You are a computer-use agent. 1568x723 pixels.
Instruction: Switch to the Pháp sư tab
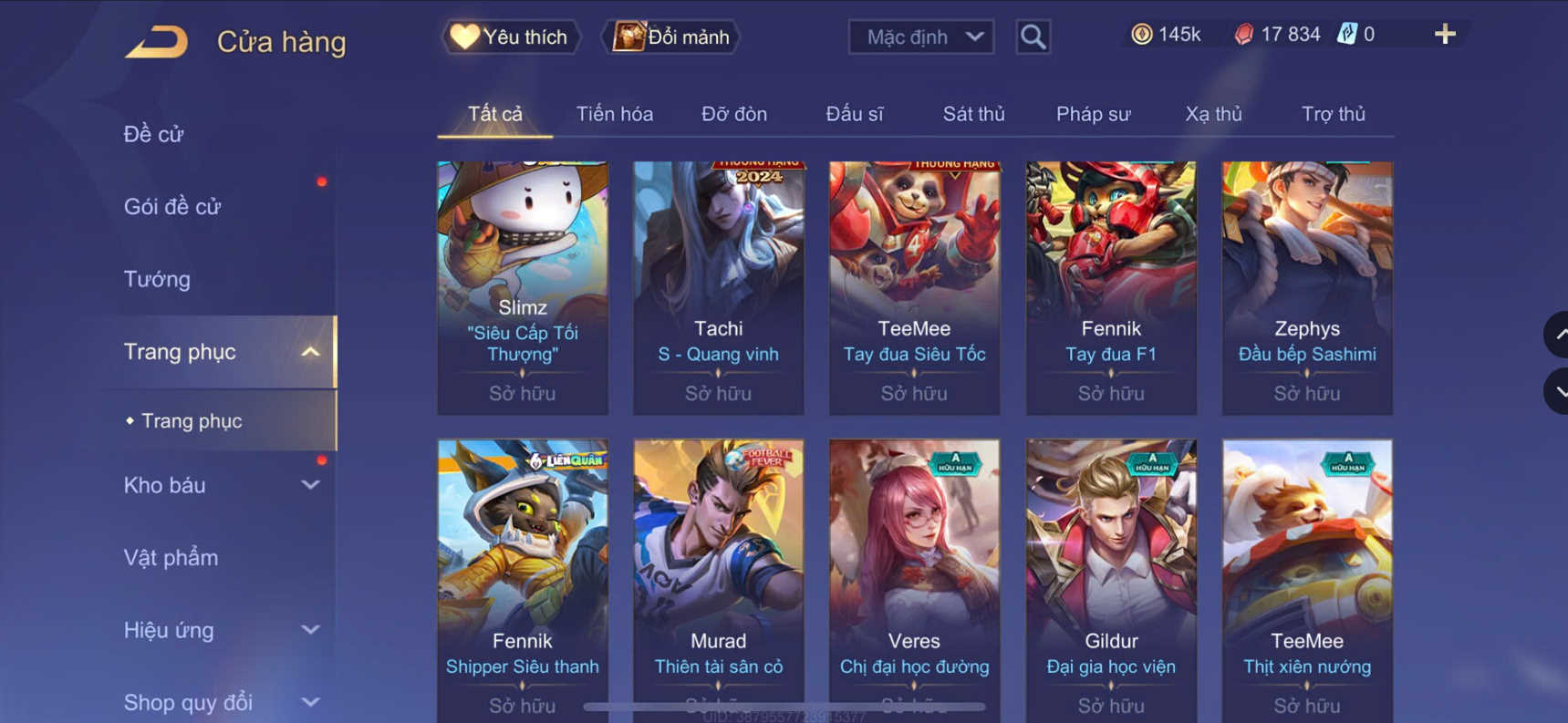(1093, 114)
